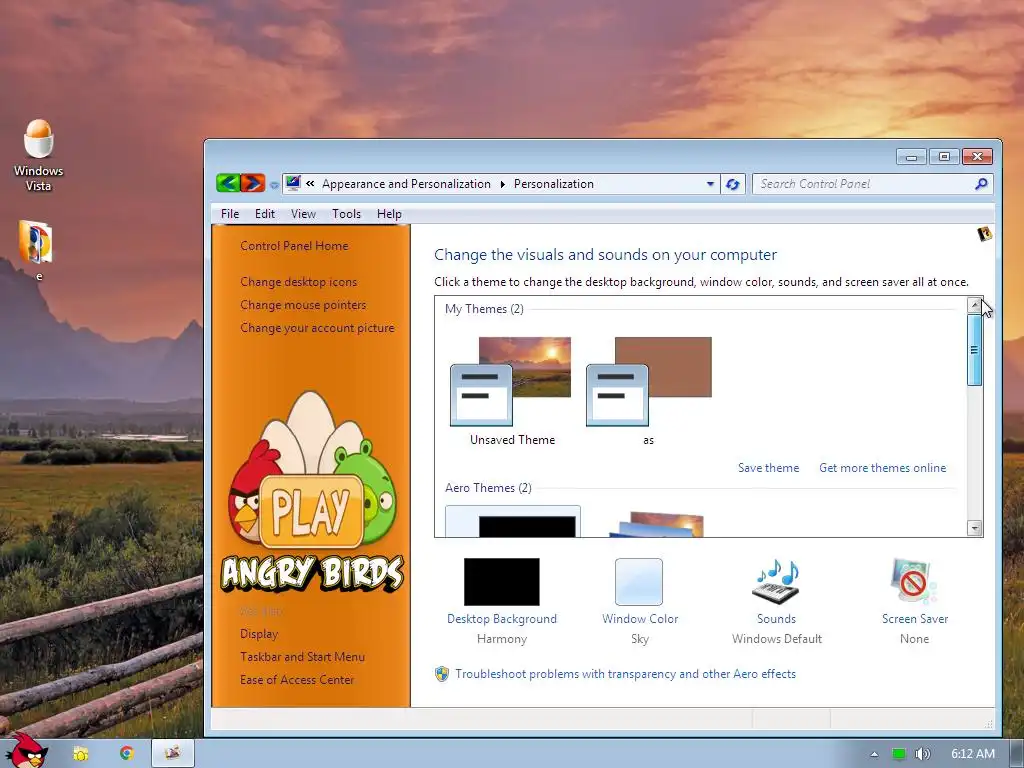This screenshot has height=768, width=1024.
Task: Open the File menu
Action: (x=230, y=214)
